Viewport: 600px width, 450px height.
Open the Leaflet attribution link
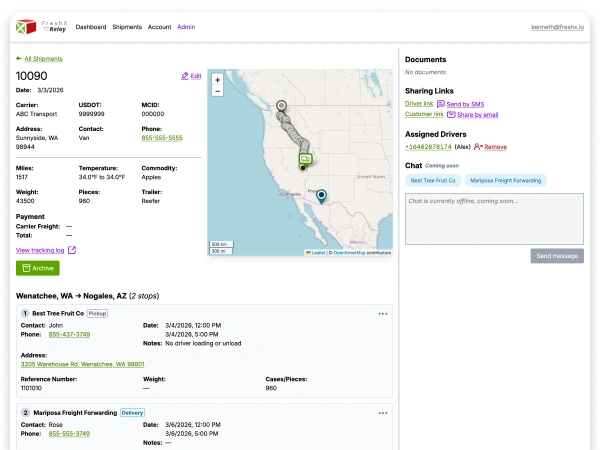tap(318, 253)
